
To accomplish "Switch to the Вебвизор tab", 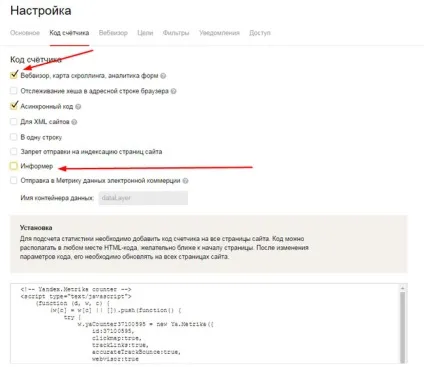I will point(113,33).
